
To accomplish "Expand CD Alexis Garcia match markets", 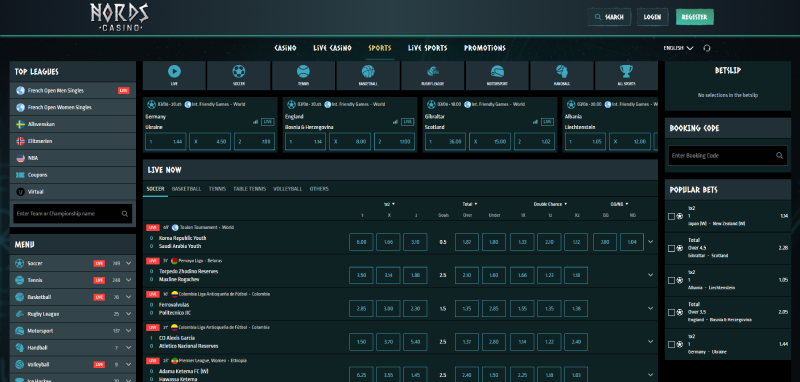I will 651,342.
